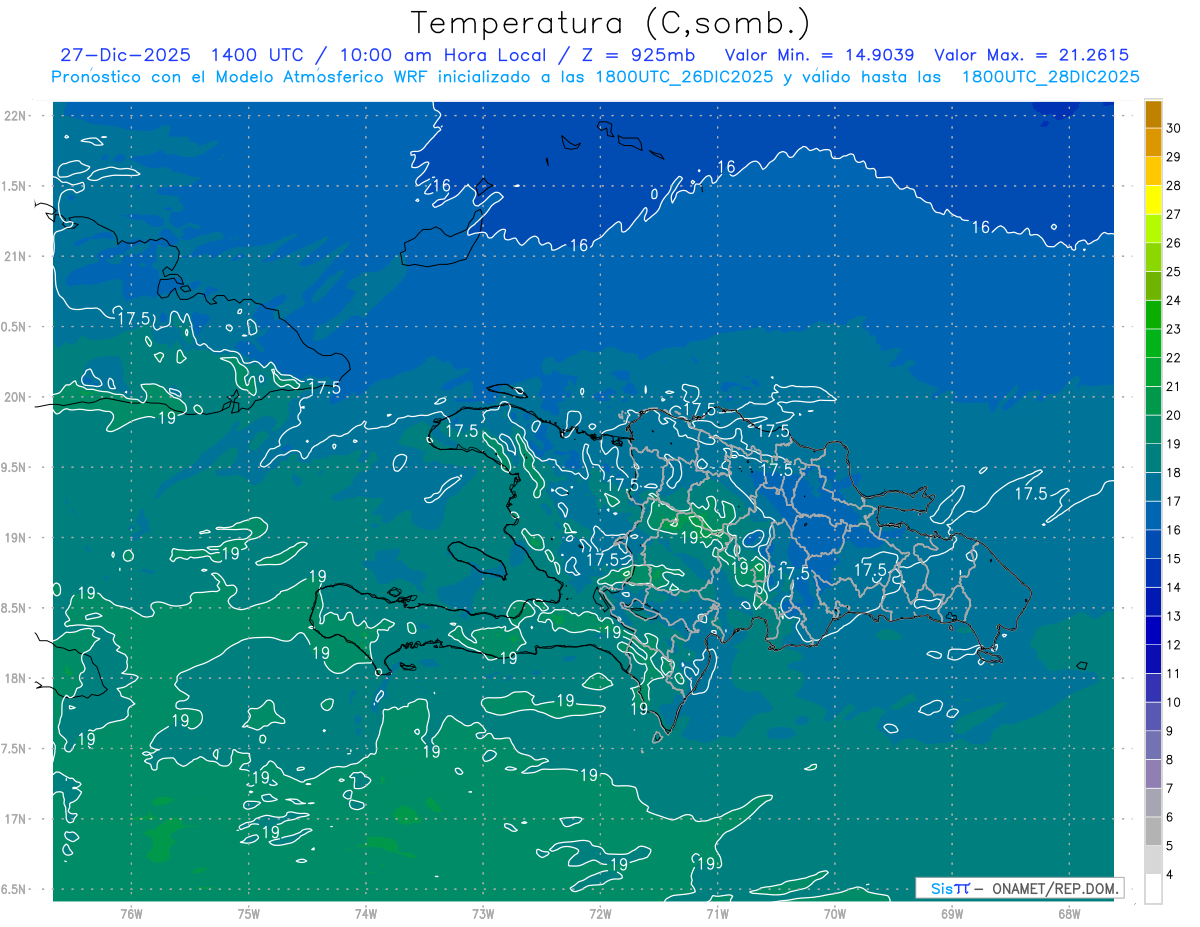Click the "74W" longitude axis label
Viewport: 1200px width, 927px height.
365,913
